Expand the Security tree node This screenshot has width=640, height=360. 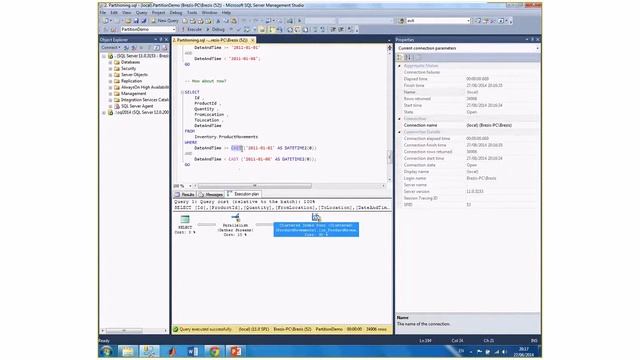[x=110, y=69]
